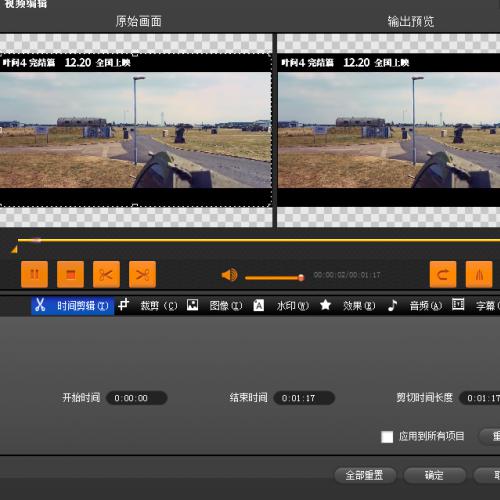This screenshot has width=500, height=500.
Task: Click the crop icon beside 裁剪
Action: 124,304
